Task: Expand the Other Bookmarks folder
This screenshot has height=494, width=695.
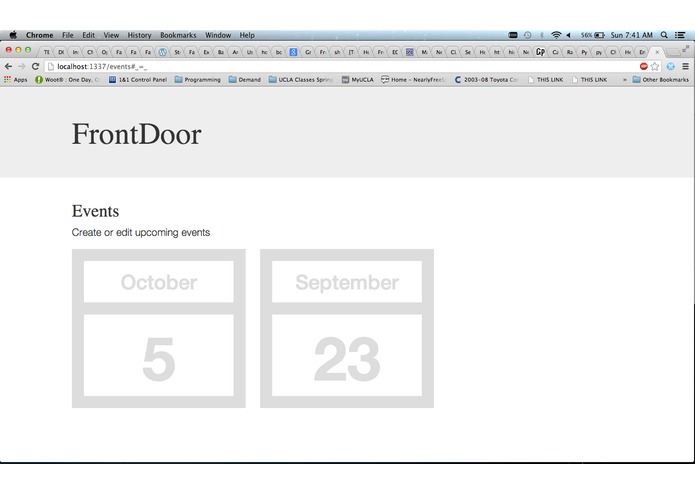Action: [x=661, y=80]
